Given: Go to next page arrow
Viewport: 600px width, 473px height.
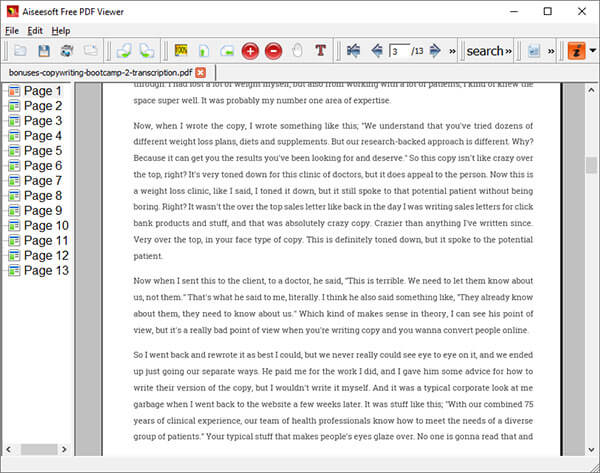Looking at the screenshot, I should click(435, 51).
